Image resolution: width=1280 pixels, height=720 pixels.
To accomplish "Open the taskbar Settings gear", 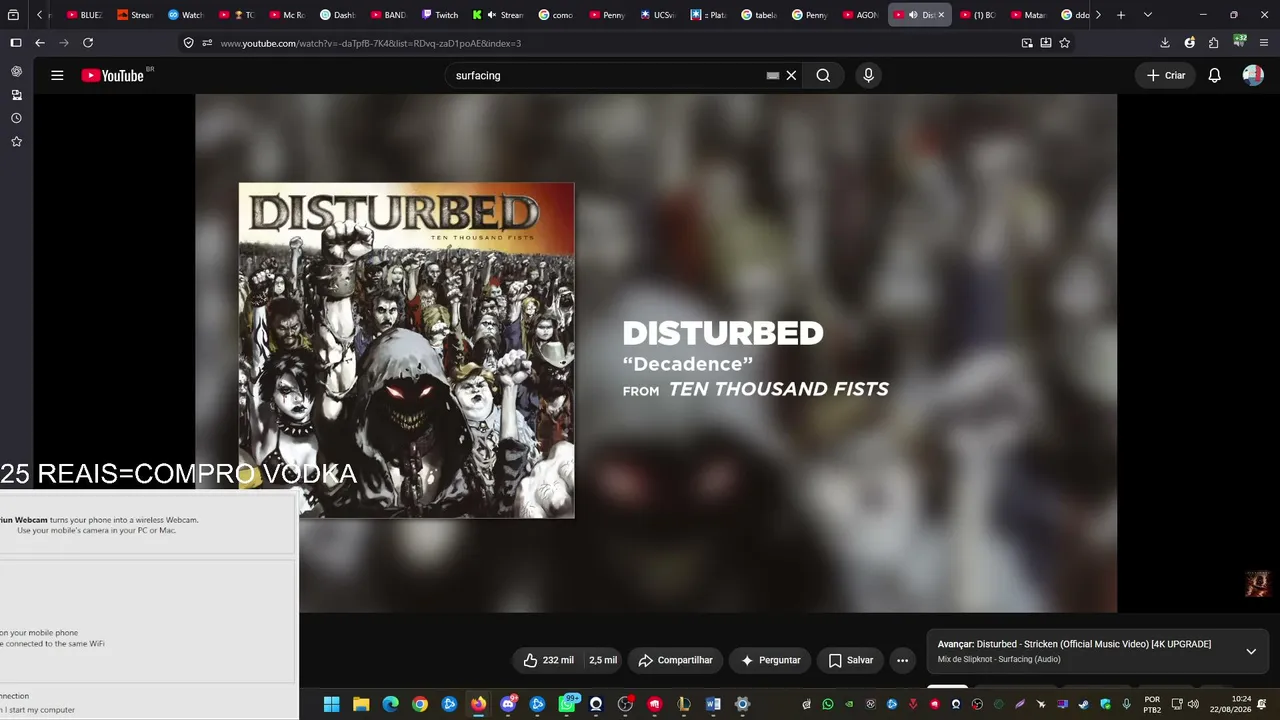I will point(742,704).
